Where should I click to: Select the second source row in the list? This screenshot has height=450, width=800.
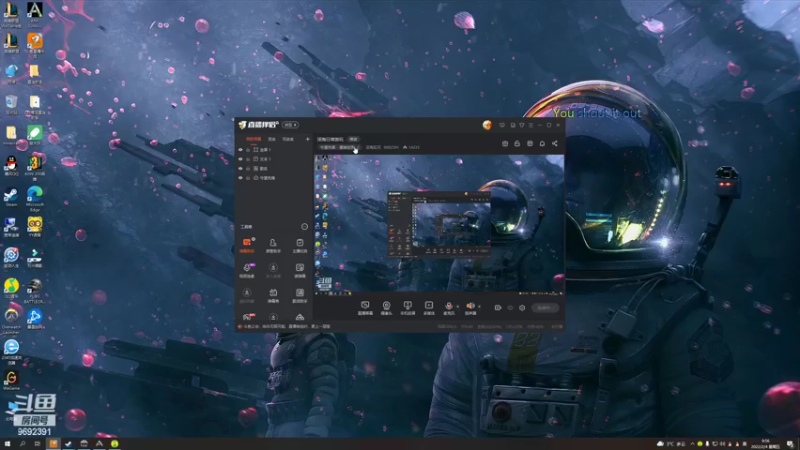click(274, 159)
